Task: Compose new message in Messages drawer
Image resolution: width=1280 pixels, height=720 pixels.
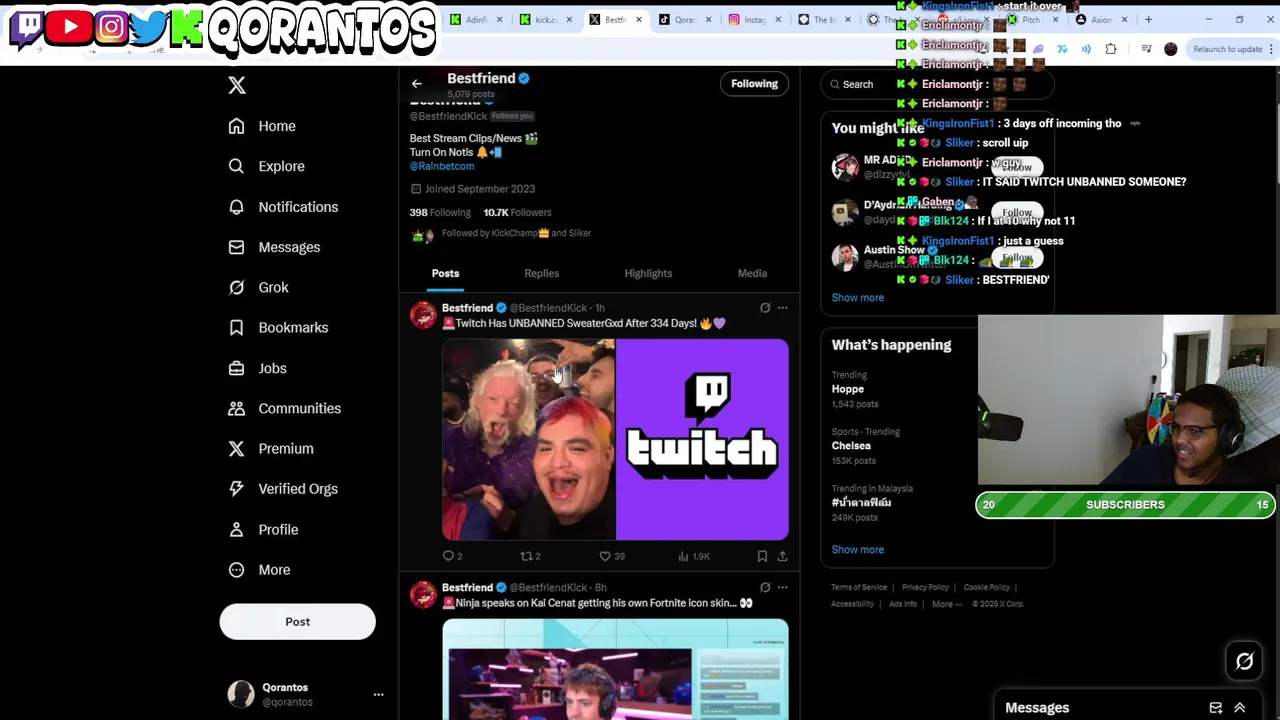Action: coord(1215,708)
